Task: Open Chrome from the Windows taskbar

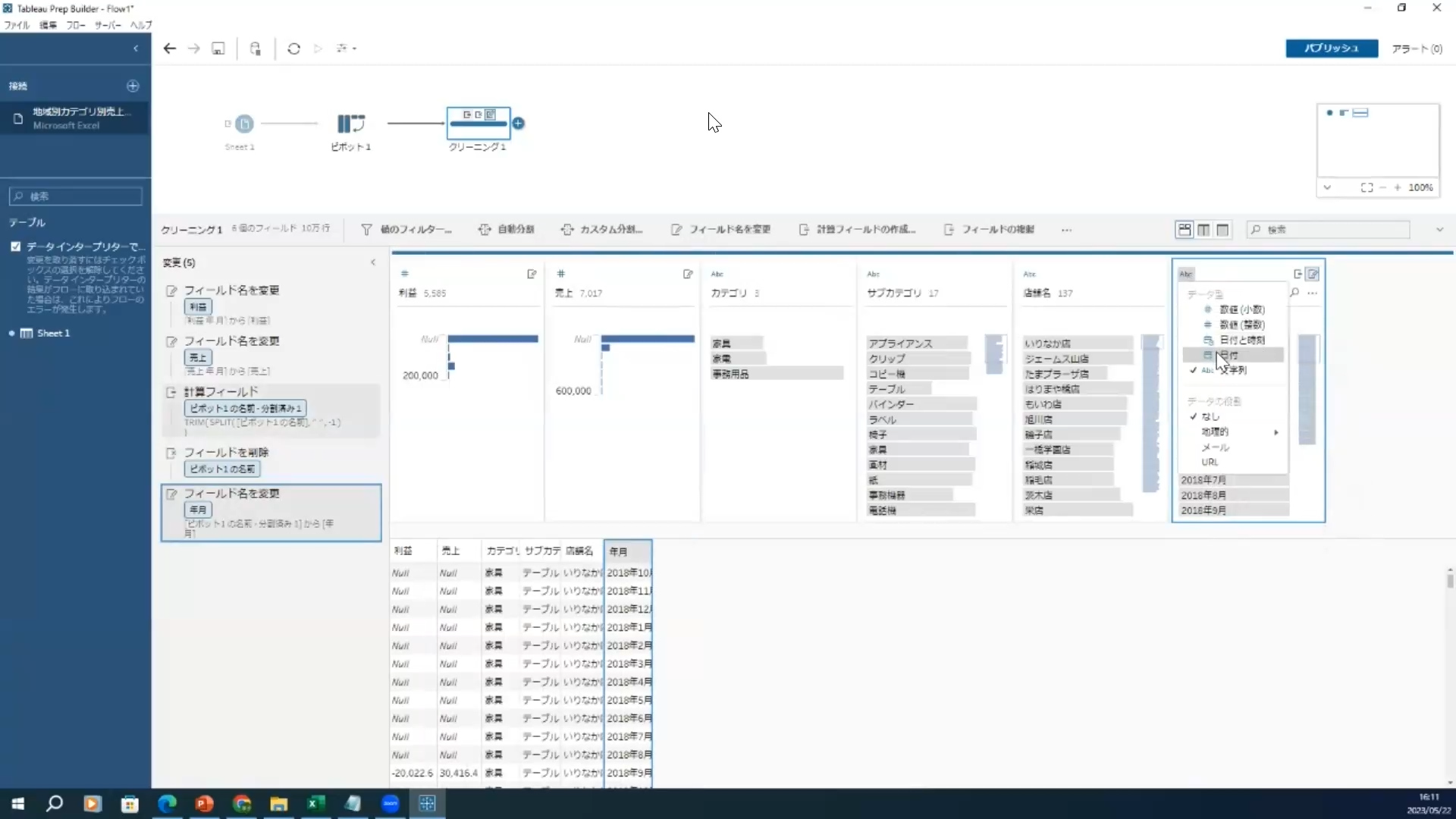Action: tap(241, 804)
